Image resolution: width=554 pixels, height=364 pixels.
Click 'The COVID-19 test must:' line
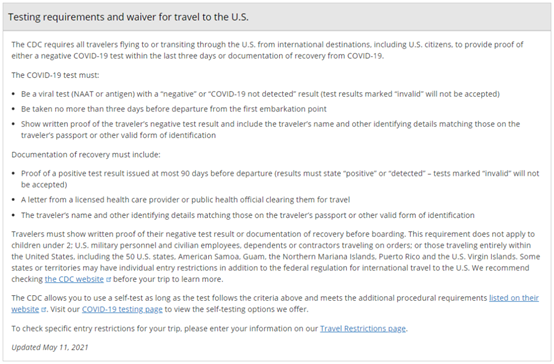tap(55, 75)
